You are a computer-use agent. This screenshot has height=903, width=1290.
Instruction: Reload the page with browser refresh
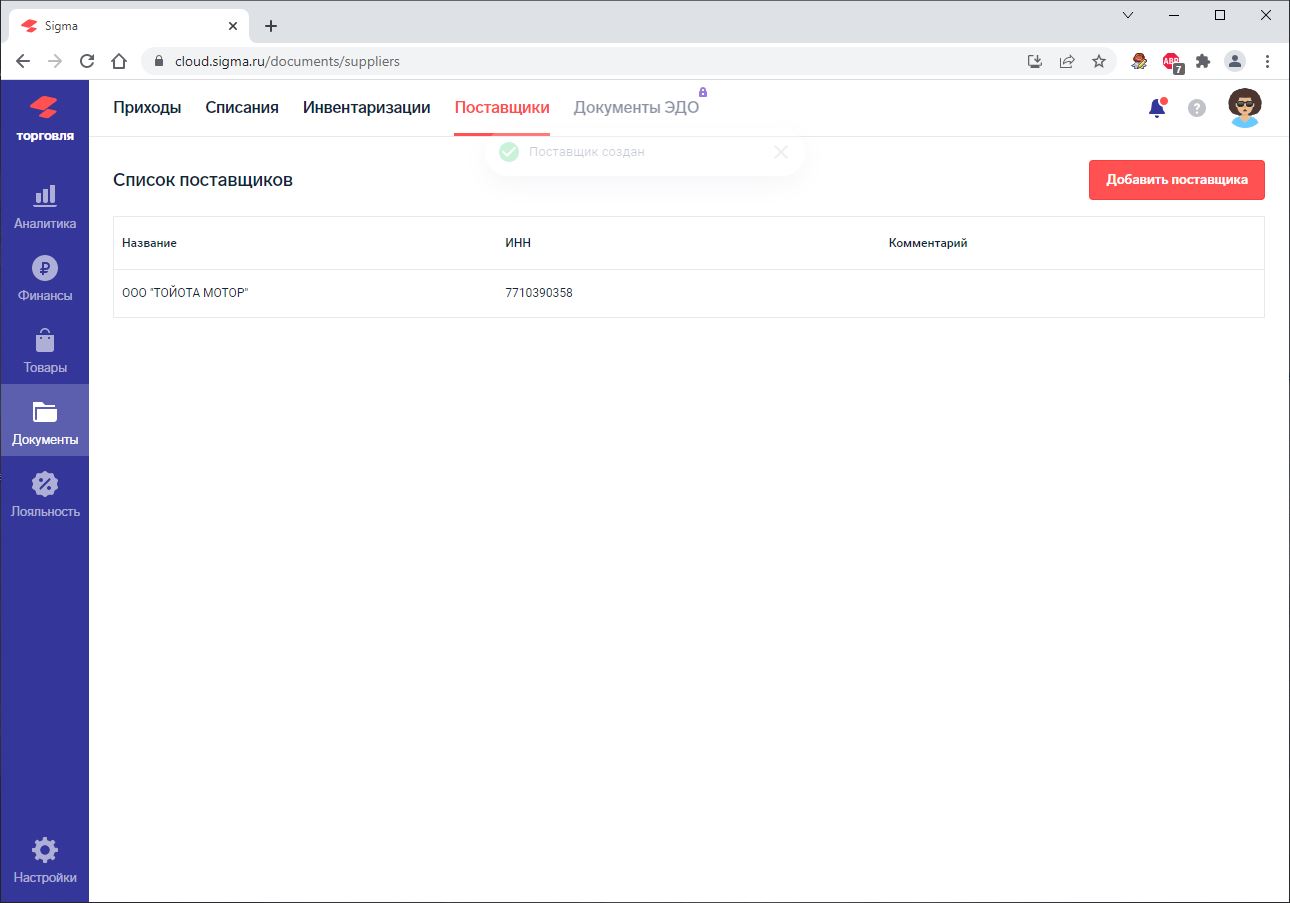[x=87, y=61]
